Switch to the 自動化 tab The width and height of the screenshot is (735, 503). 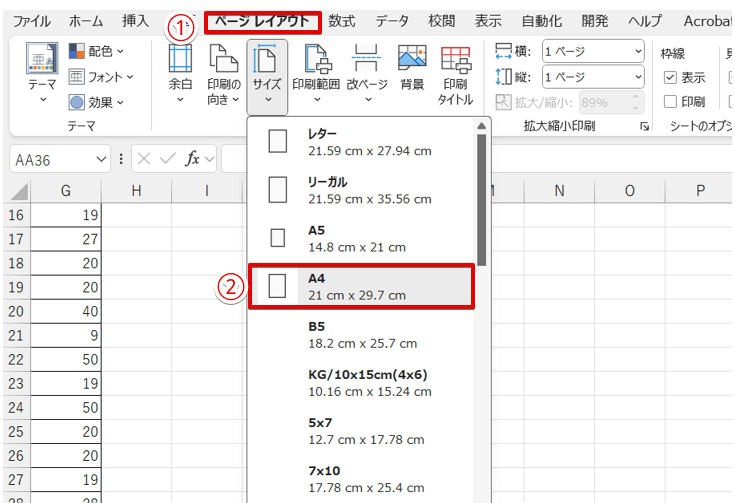[x=541, y=21]
